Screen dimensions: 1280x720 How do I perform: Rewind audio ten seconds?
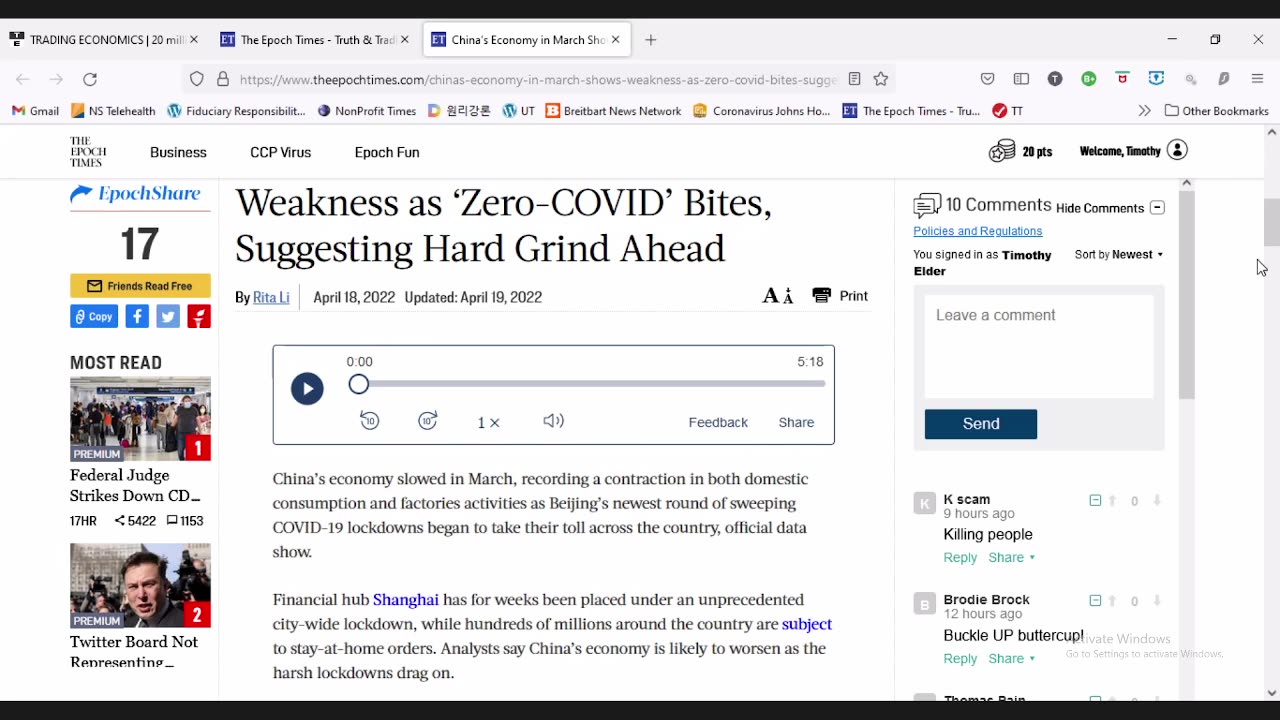(x=369, y=421)
